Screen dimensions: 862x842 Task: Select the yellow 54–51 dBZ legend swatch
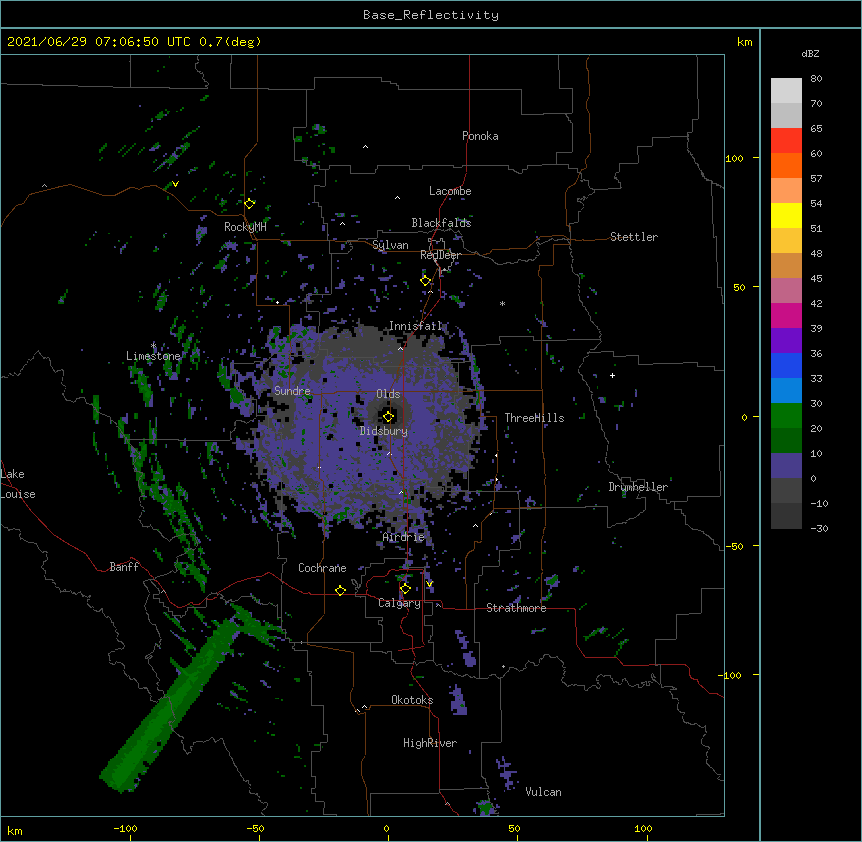pos(786,215)
